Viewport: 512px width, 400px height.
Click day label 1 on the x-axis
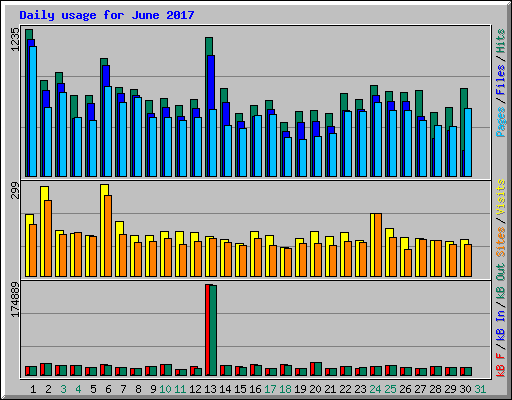coord(33,389)
